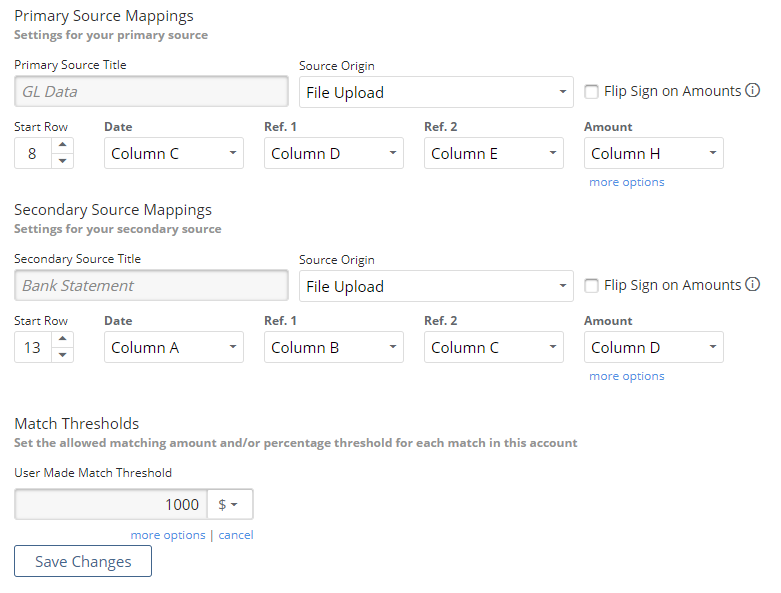Screen dimensions: 781x593
Task: Open the threshold $ unit dropdown
Action: click(230, 504)
